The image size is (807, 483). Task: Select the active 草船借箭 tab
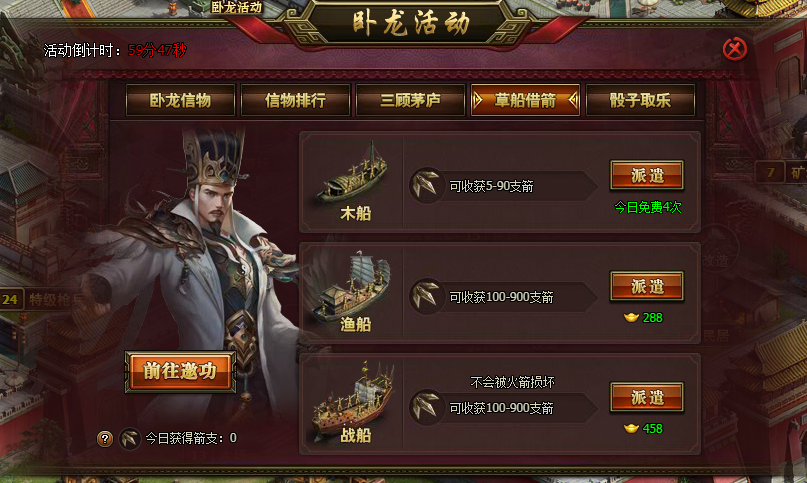(x=525, y=100)
